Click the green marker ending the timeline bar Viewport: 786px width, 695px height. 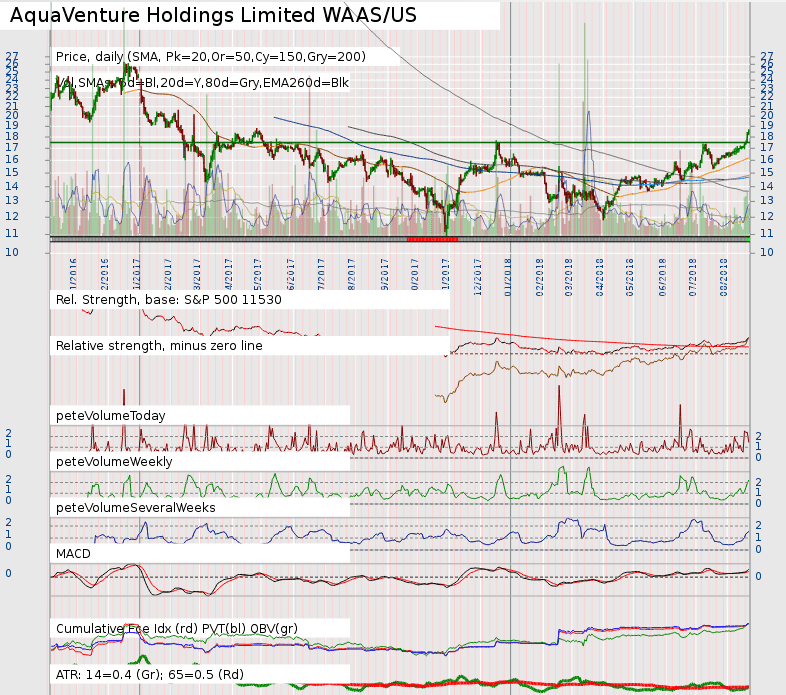pyautogui.click(x=748, y=240)
